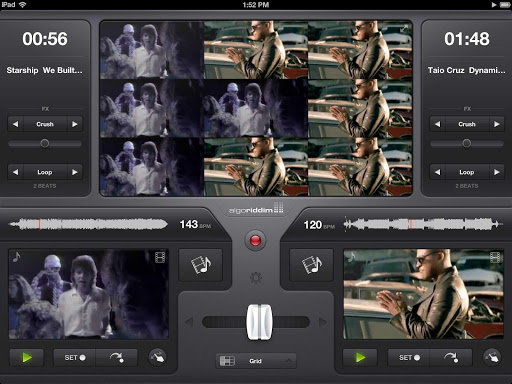Open the Grid transition dropdown

(x=256, y=361)
